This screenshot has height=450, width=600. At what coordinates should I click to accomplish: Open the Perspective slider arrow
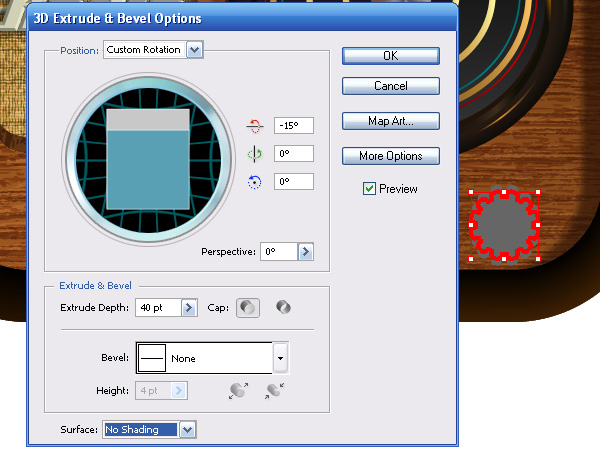pyautogui.click(x=306, y=252)
